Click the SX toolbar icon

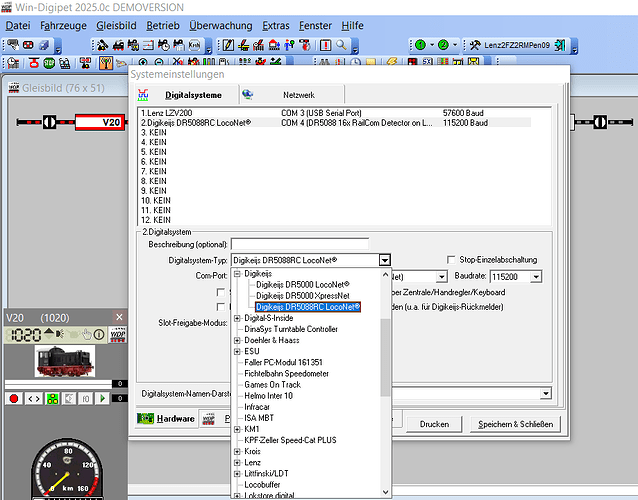[x=427, y=62]
